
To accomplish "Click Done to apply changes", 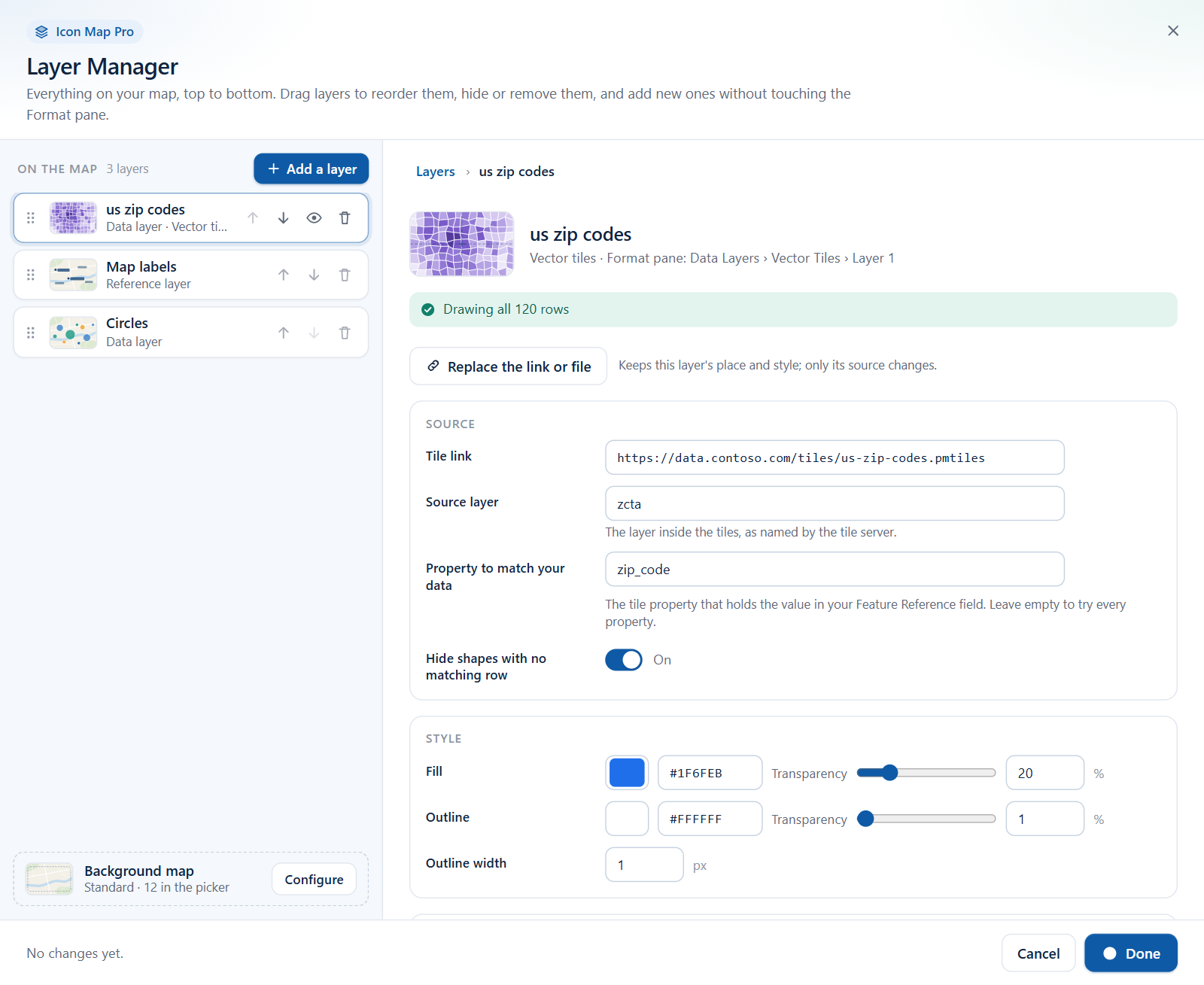I will coord(1130,953).
